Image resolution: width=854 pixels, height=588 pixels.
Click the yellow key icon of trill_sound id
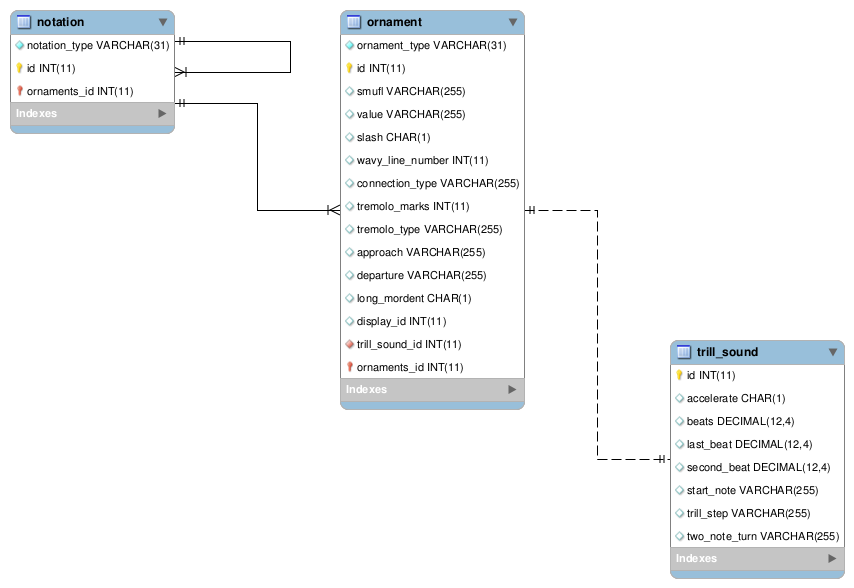click(x=679, y=375)
